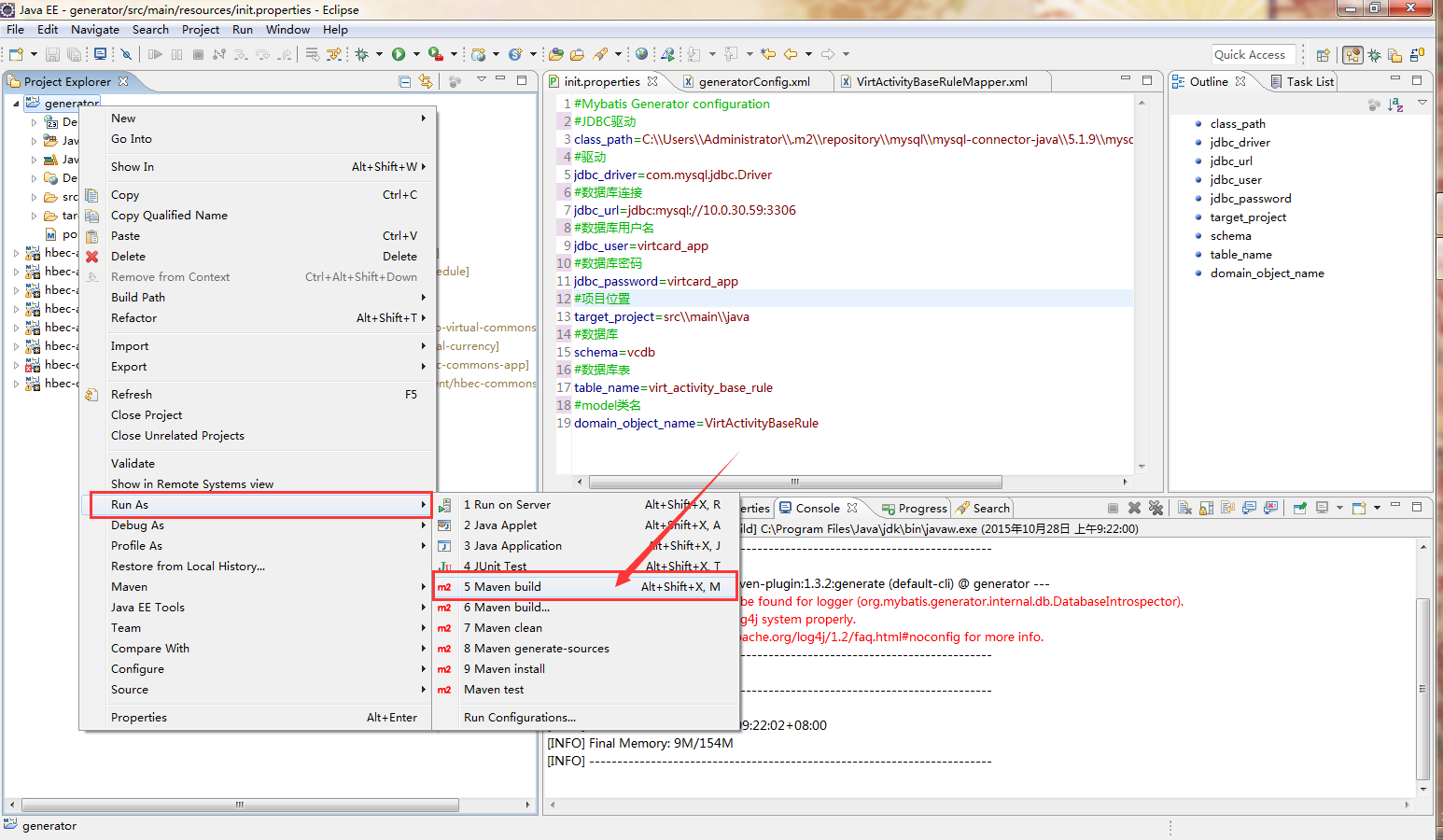1443x840 pixels.
Task: Click Run Configurations... entry
Action: (586, 718)
